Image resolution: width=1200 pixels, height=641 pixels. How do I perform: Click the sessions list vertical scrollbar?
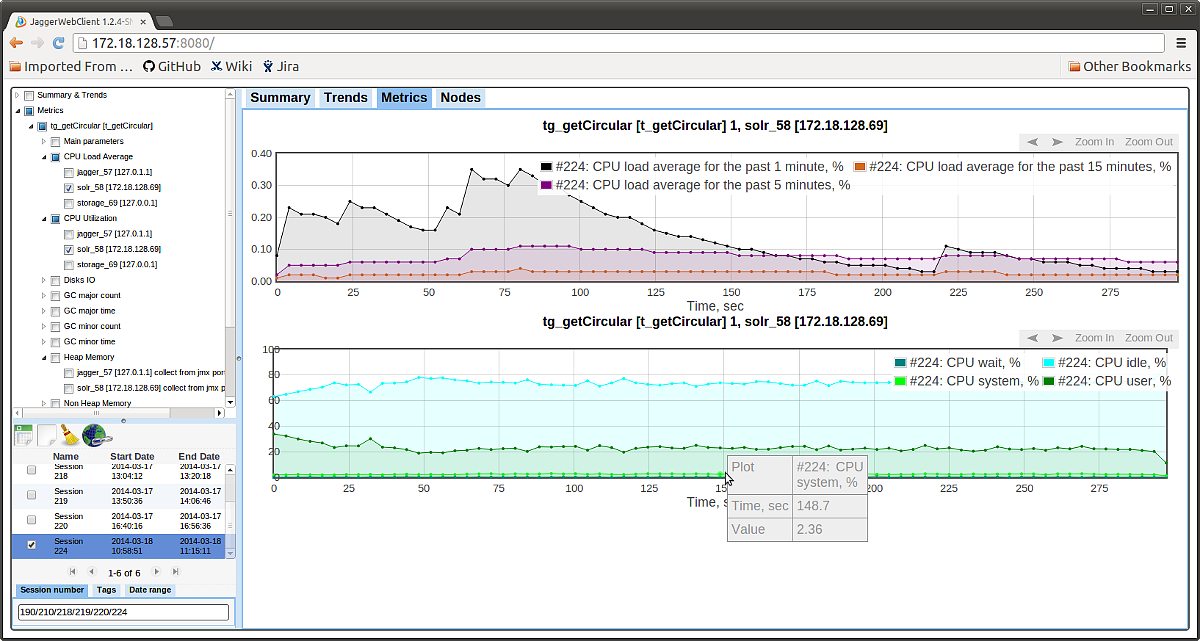coord(231,510)
